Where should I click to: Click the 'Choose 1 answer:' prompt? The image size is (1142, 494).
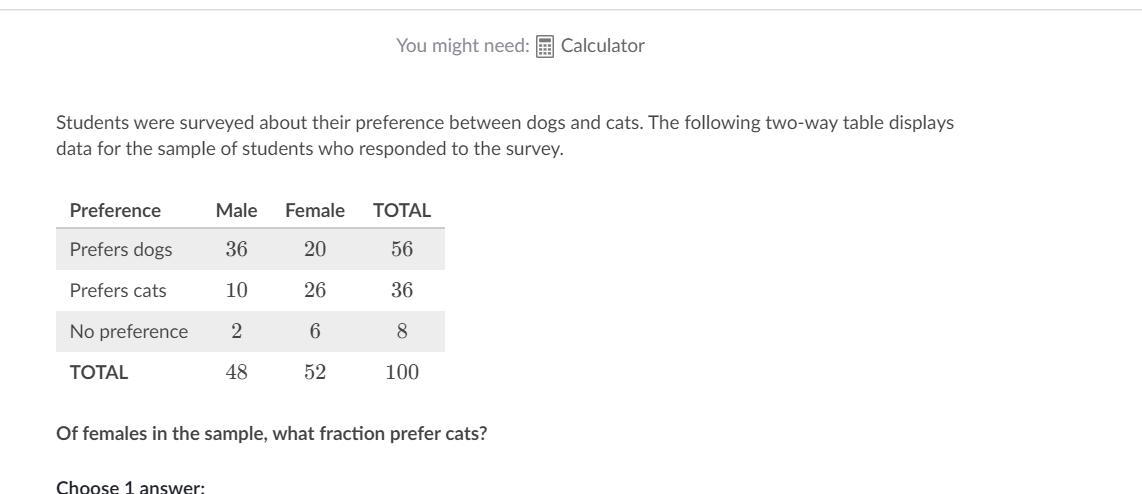(x=130, y=487)
